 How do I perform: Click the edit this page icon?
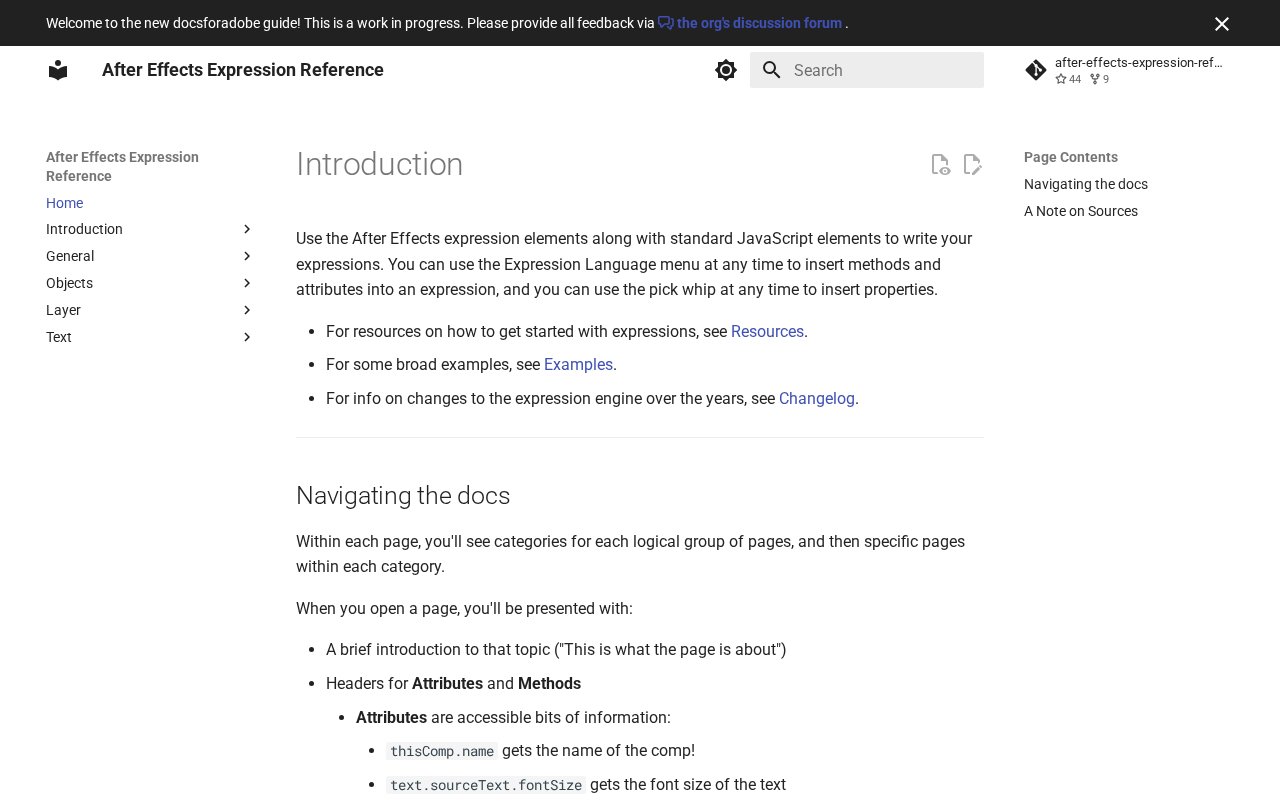(972, 165)
